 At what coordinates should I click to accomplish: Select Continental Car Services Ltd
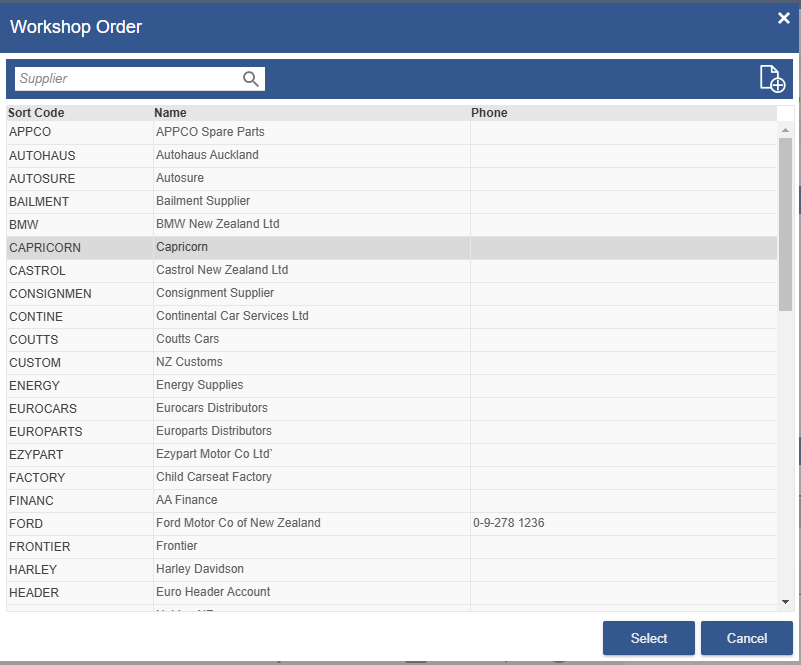click(x=312, y=316)
